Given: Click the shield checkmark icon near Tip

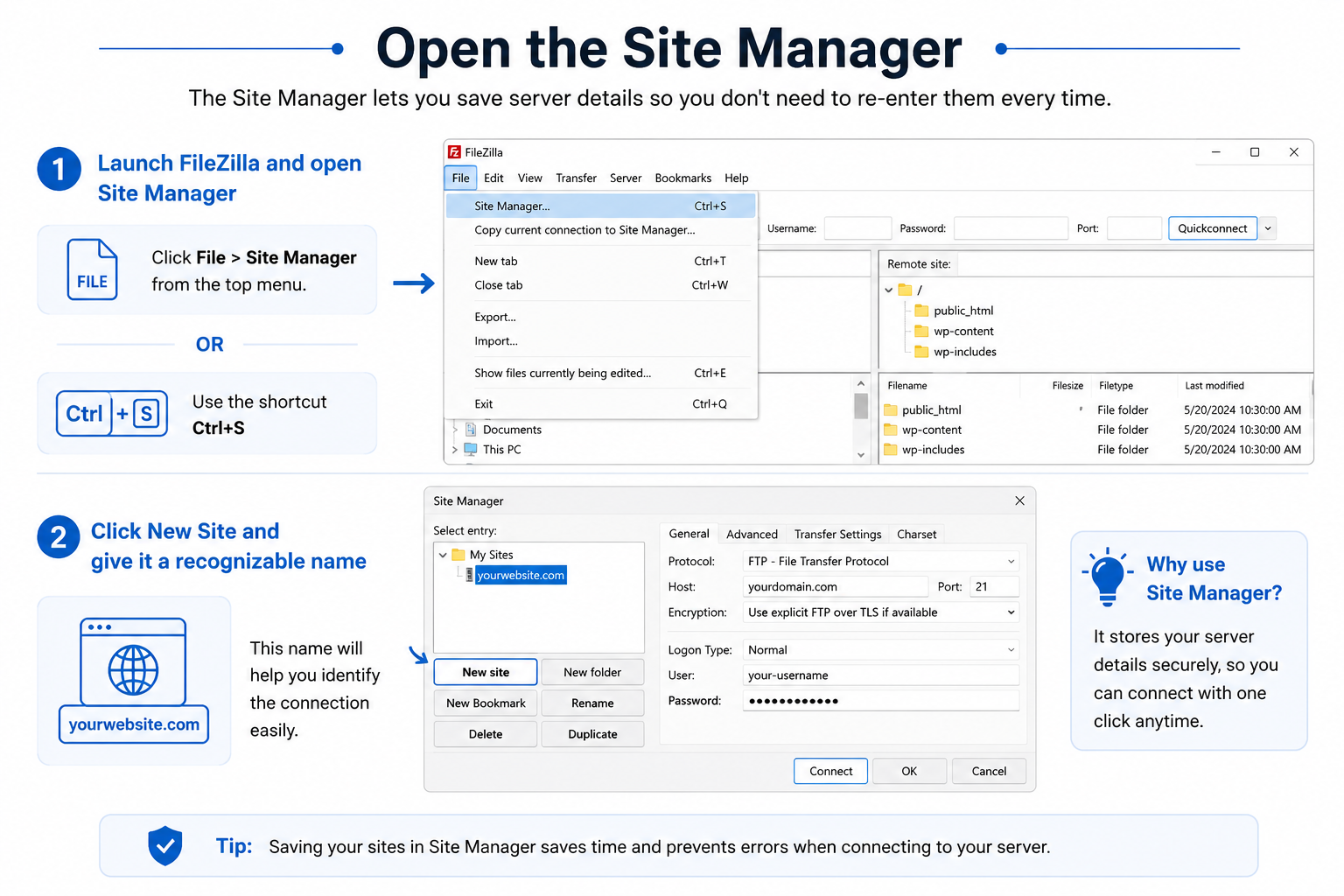Looking at the screenshot, I should click(164, 845).
